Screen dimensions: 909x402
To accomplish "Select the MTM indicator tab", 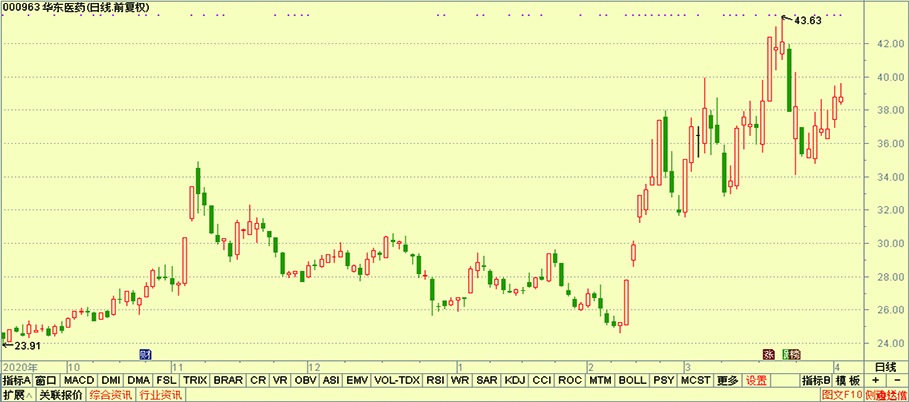I will tap(600, 381).
